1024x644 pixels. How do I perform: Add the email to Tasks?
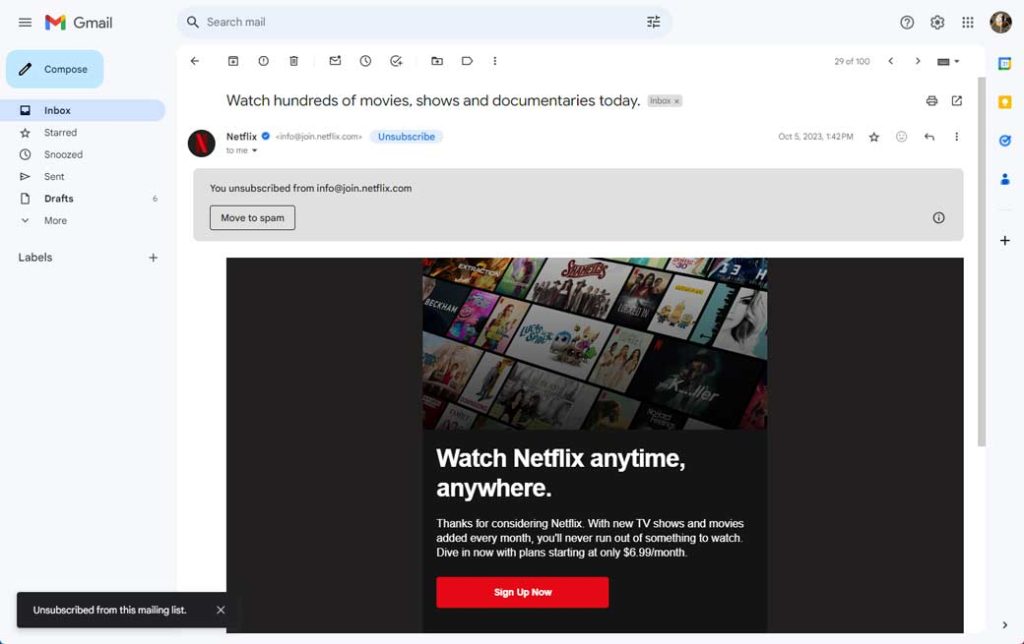point(396,61)
